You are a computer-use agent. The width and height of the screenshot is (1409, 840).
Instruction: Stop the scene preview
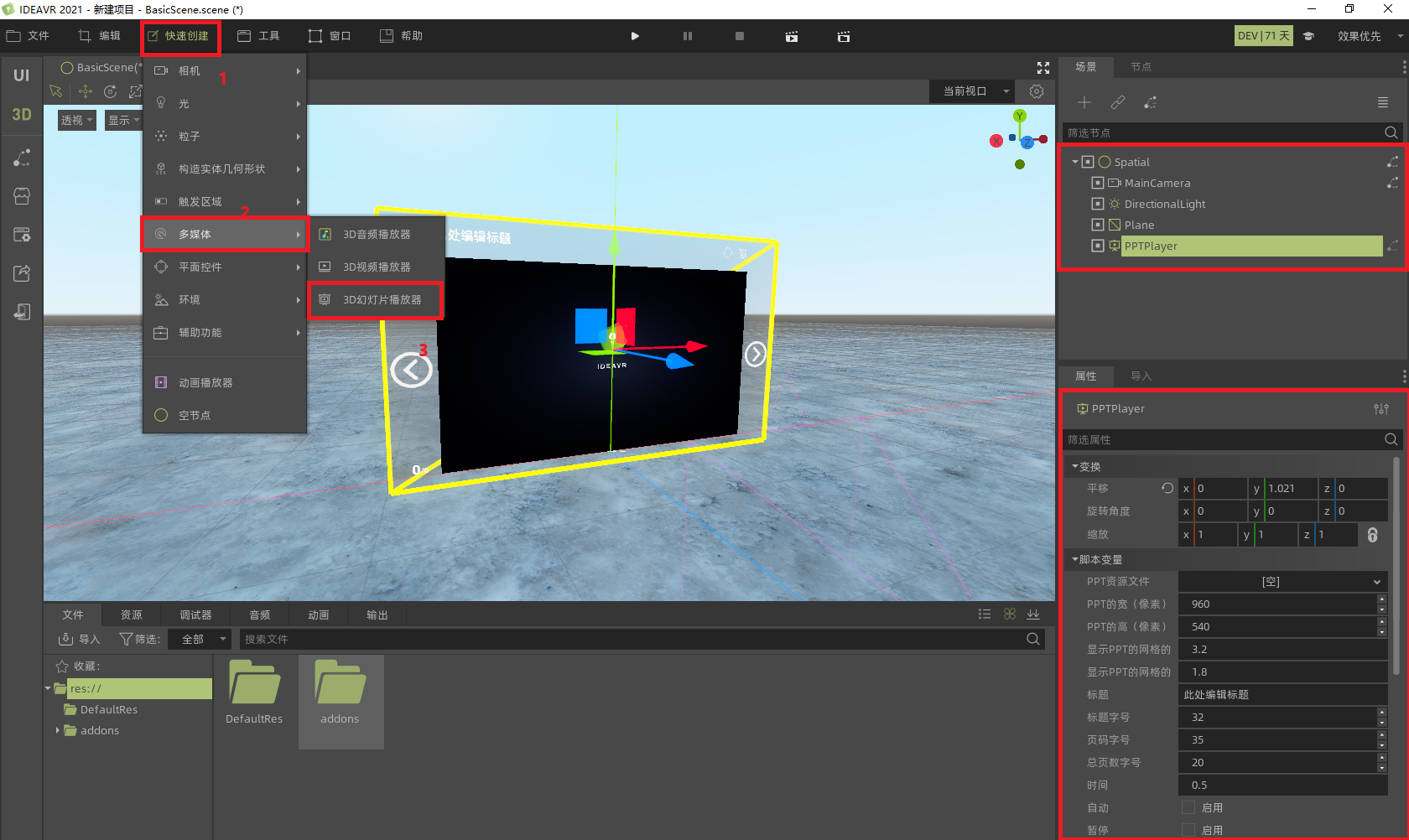click(740, 36)
